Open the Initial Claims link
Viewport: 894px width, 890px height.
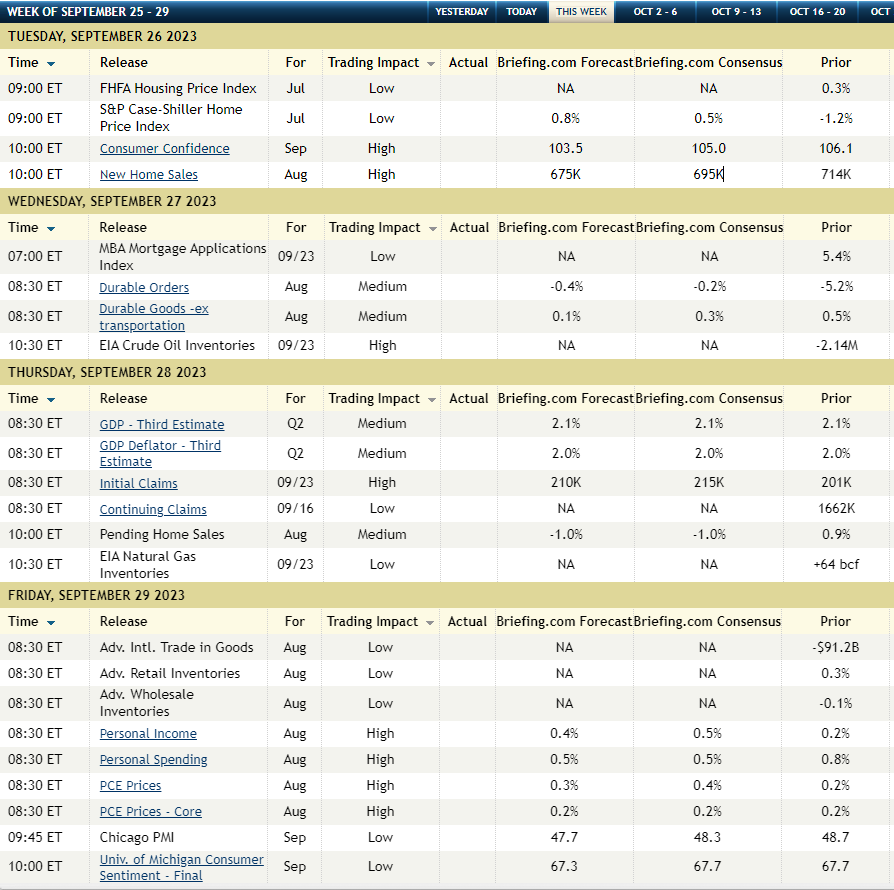(139, 483)
